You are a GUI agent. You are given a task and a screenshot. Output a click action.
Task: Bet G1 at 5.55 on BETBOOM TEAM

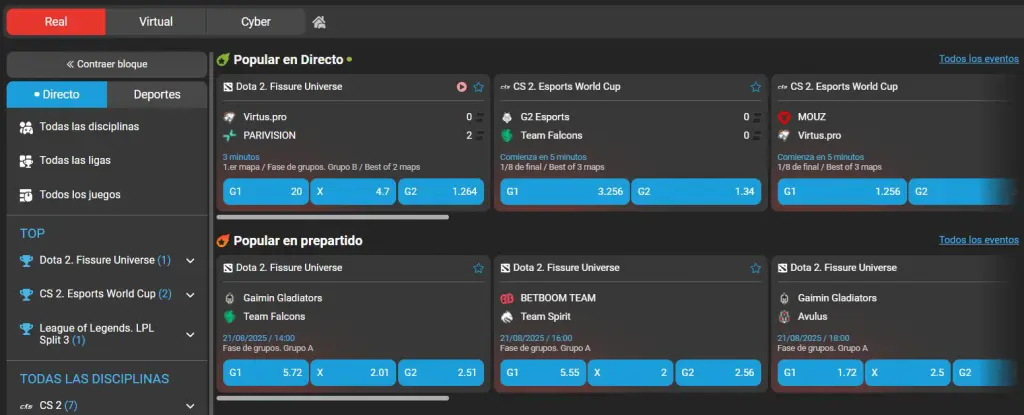(543, 373)
